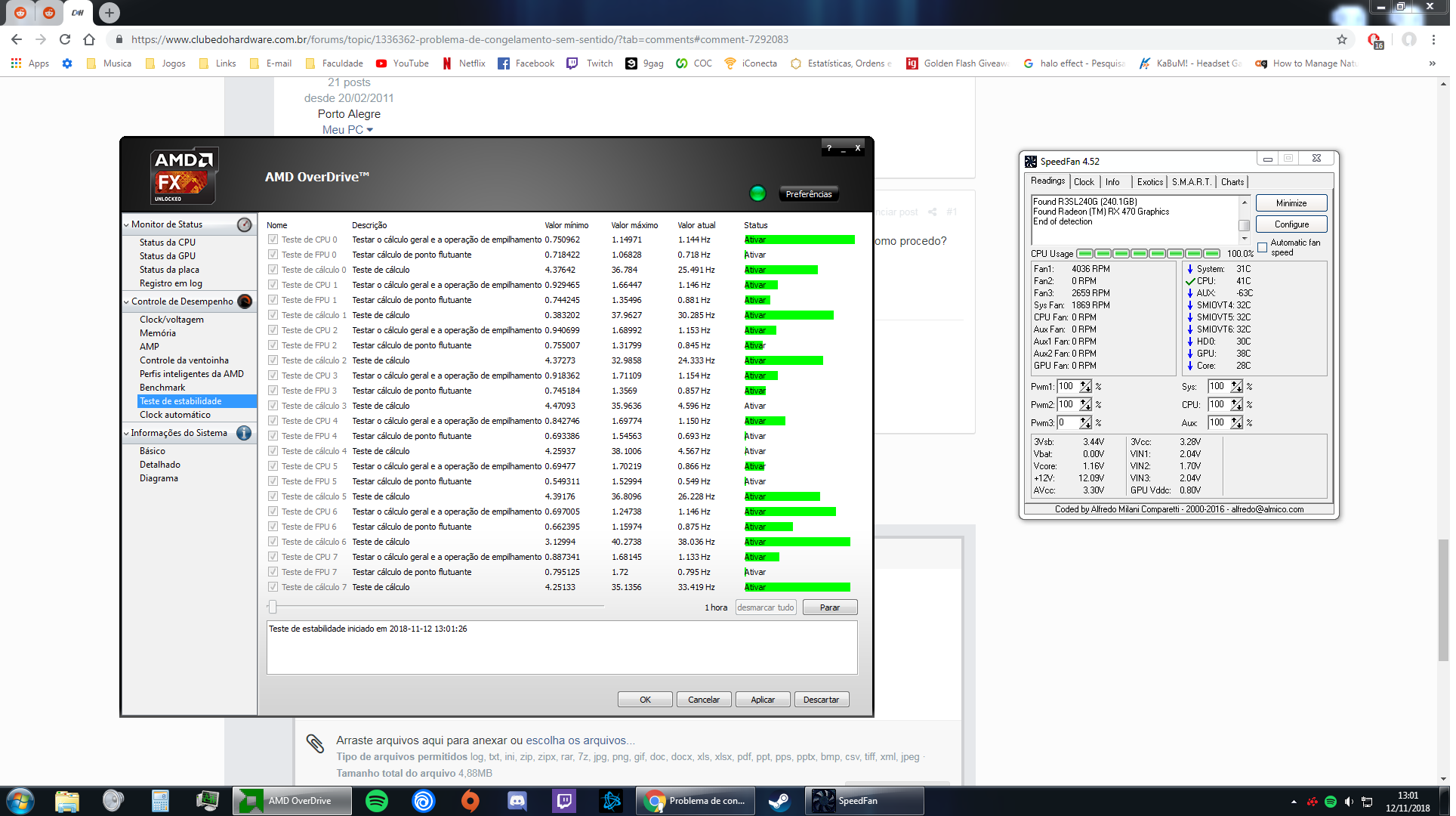Click the paperclip attach files icon
Viewport: 1456px width, 816px height.
315,743
